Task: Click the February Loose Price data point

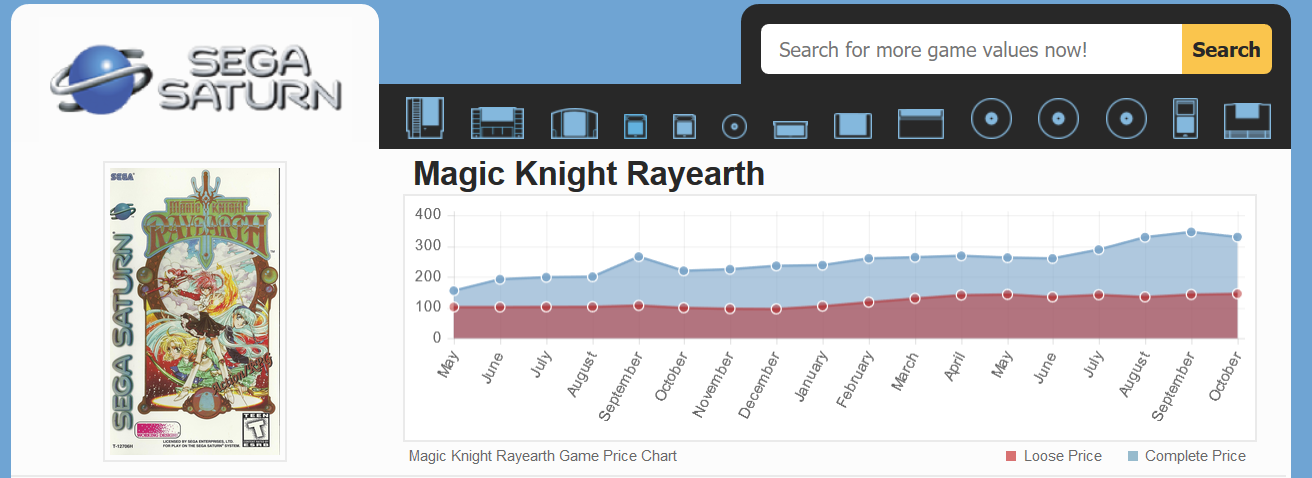Action: point(869,302)
